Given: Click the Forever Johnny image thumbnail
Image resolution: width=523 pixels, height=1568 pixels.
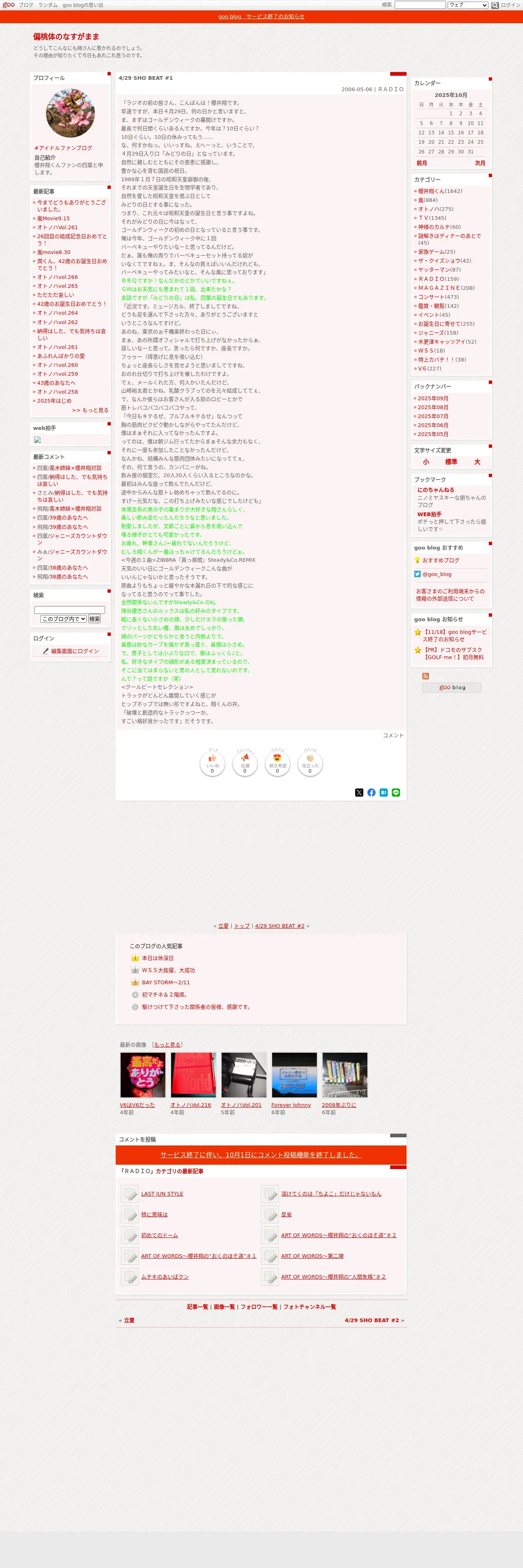Looking at the screenshot, I should pos(294,1074).
